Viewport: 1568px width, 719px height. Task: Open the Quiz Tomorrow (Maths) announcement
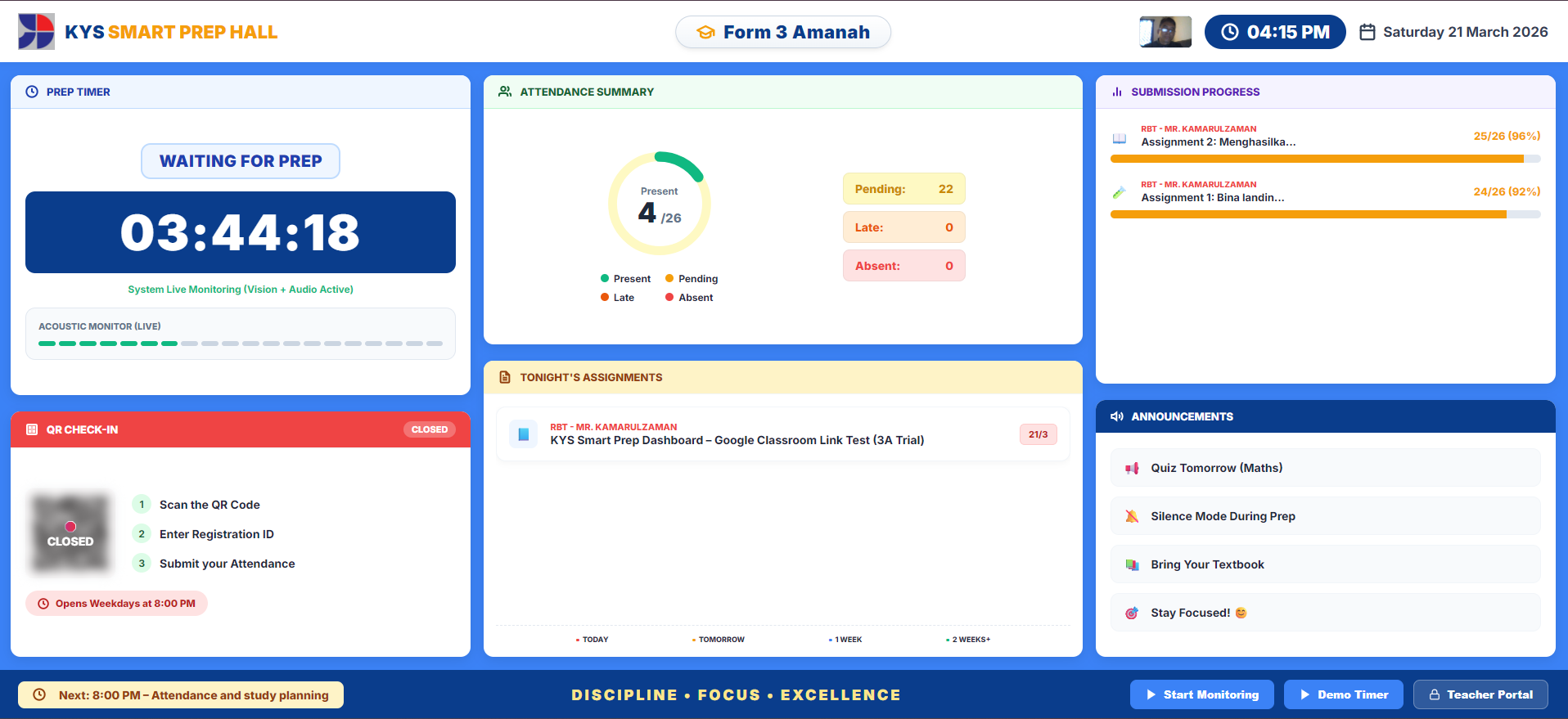click(x=1326, y=468)
